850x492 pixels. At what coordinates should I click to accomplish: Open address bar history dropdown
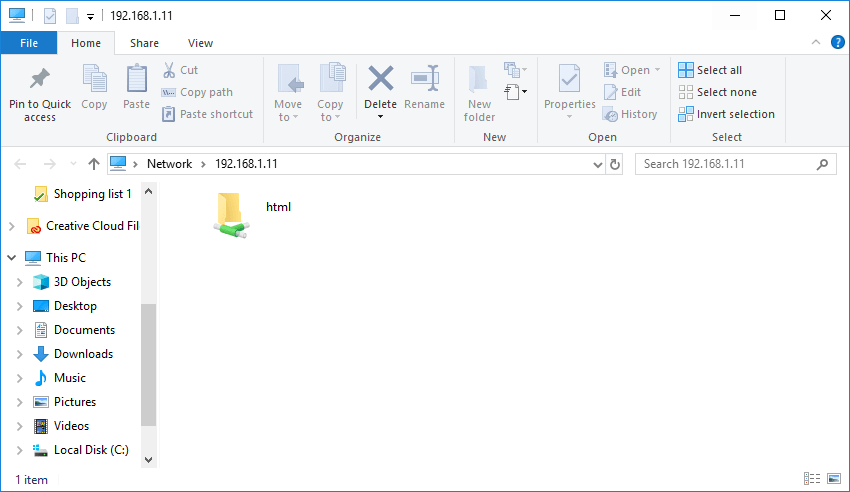click(x=597, y=164)
